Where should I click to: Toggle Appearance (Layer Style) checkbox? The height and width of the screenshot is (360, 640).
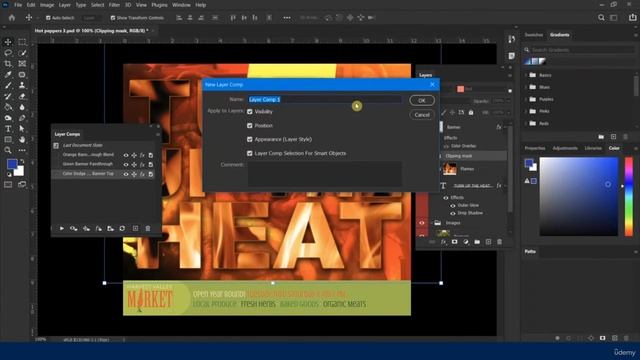coord(250,140)
